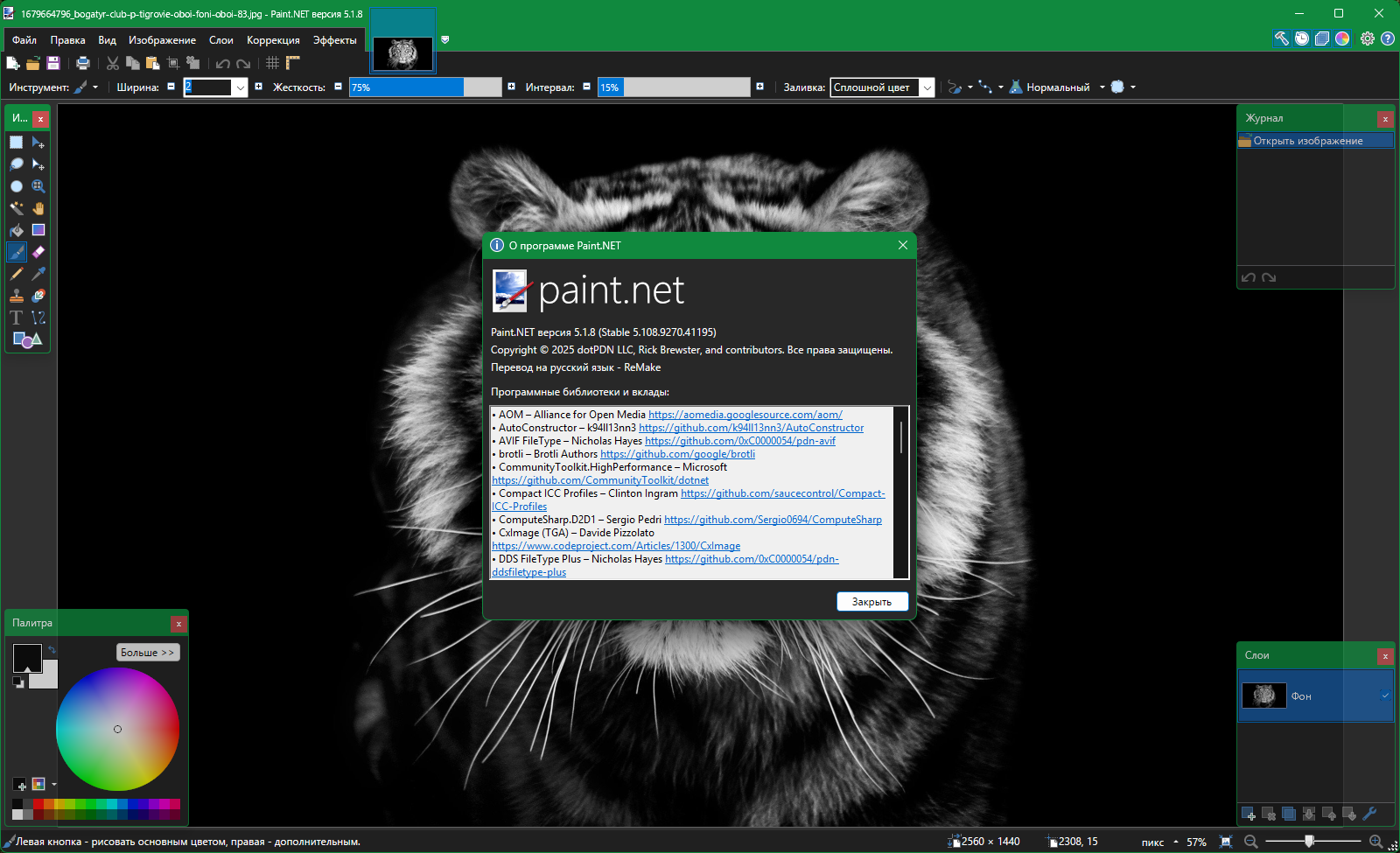Select the Gradient tool
The image size is (1400, 853).
[x=38, y=230]
